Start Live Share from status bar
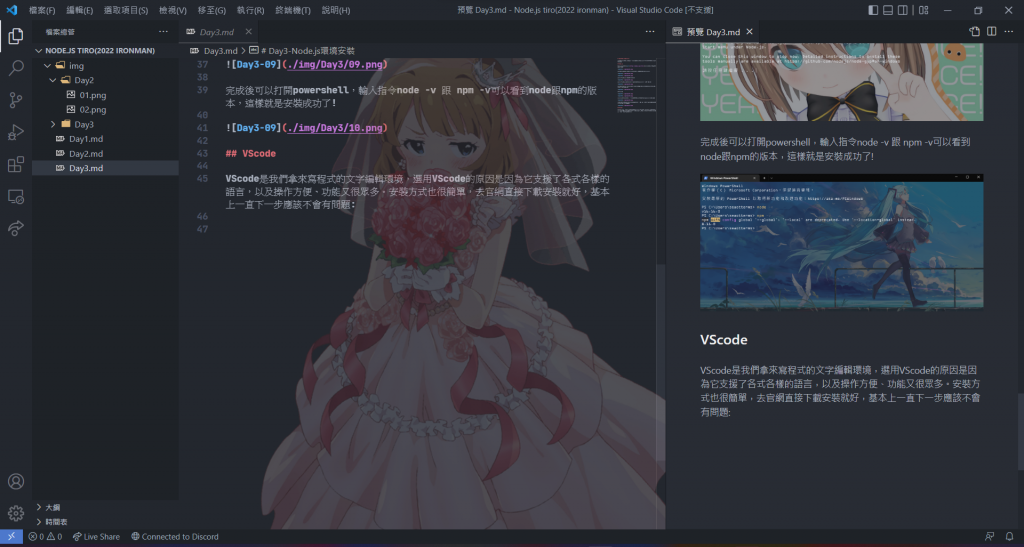Image resolution: width=1024 pixels, height=547 pixels. 95,537
